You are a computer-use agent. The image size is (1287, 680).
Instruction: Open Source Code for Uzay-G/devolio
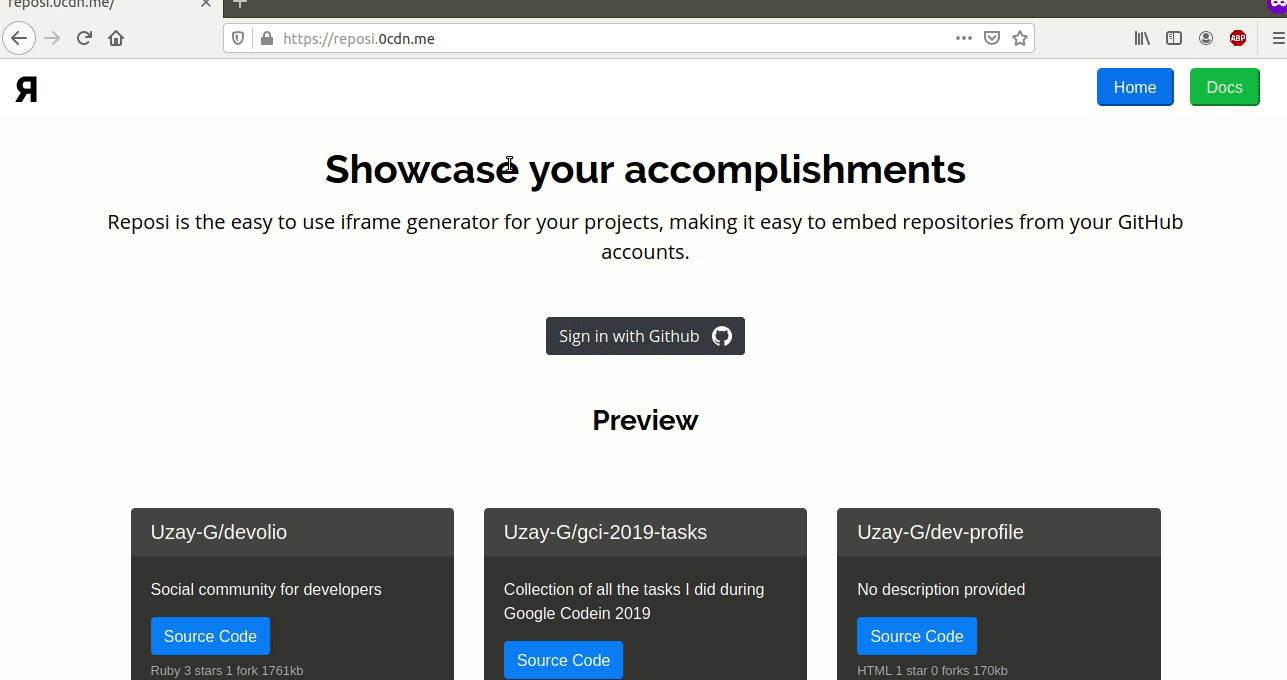point(210,636)
